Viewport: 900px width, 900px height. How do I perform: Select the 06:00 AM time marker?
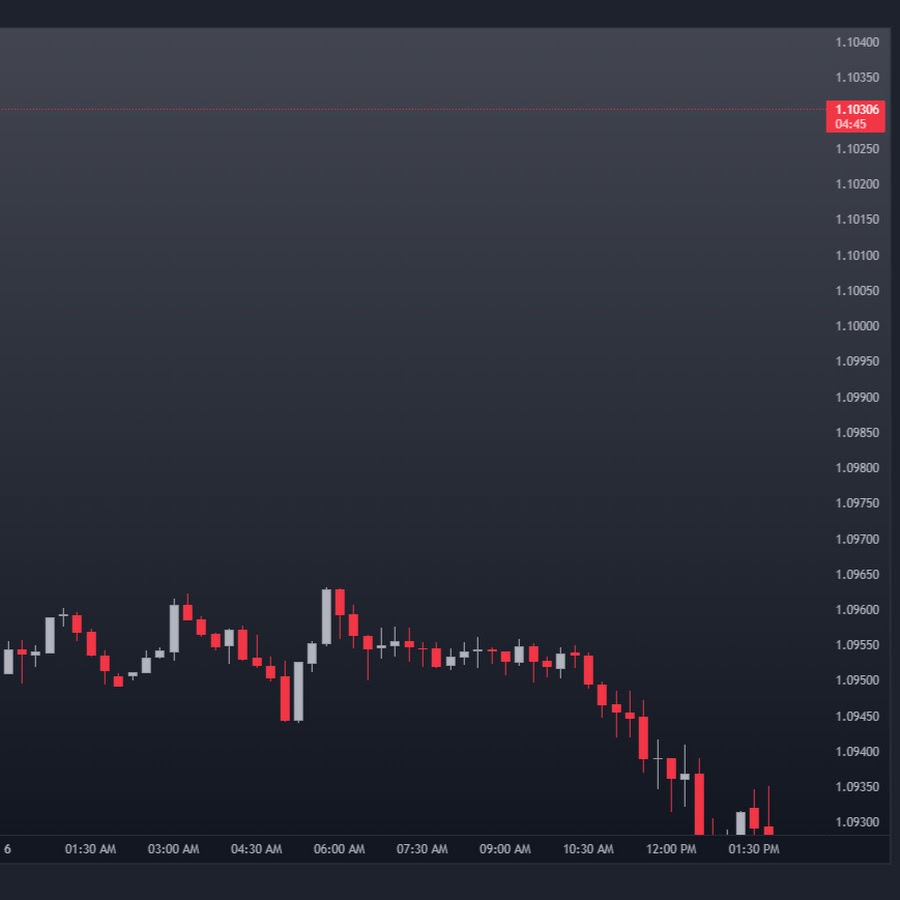[339, 849]
